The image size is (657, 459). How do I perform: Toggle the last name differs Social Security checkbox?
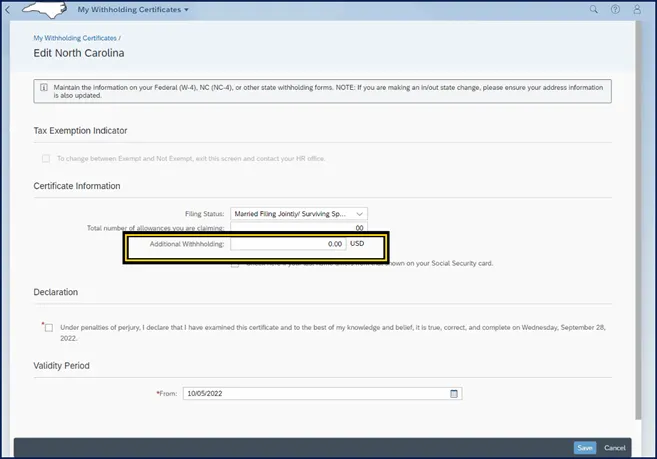point(235,264)
